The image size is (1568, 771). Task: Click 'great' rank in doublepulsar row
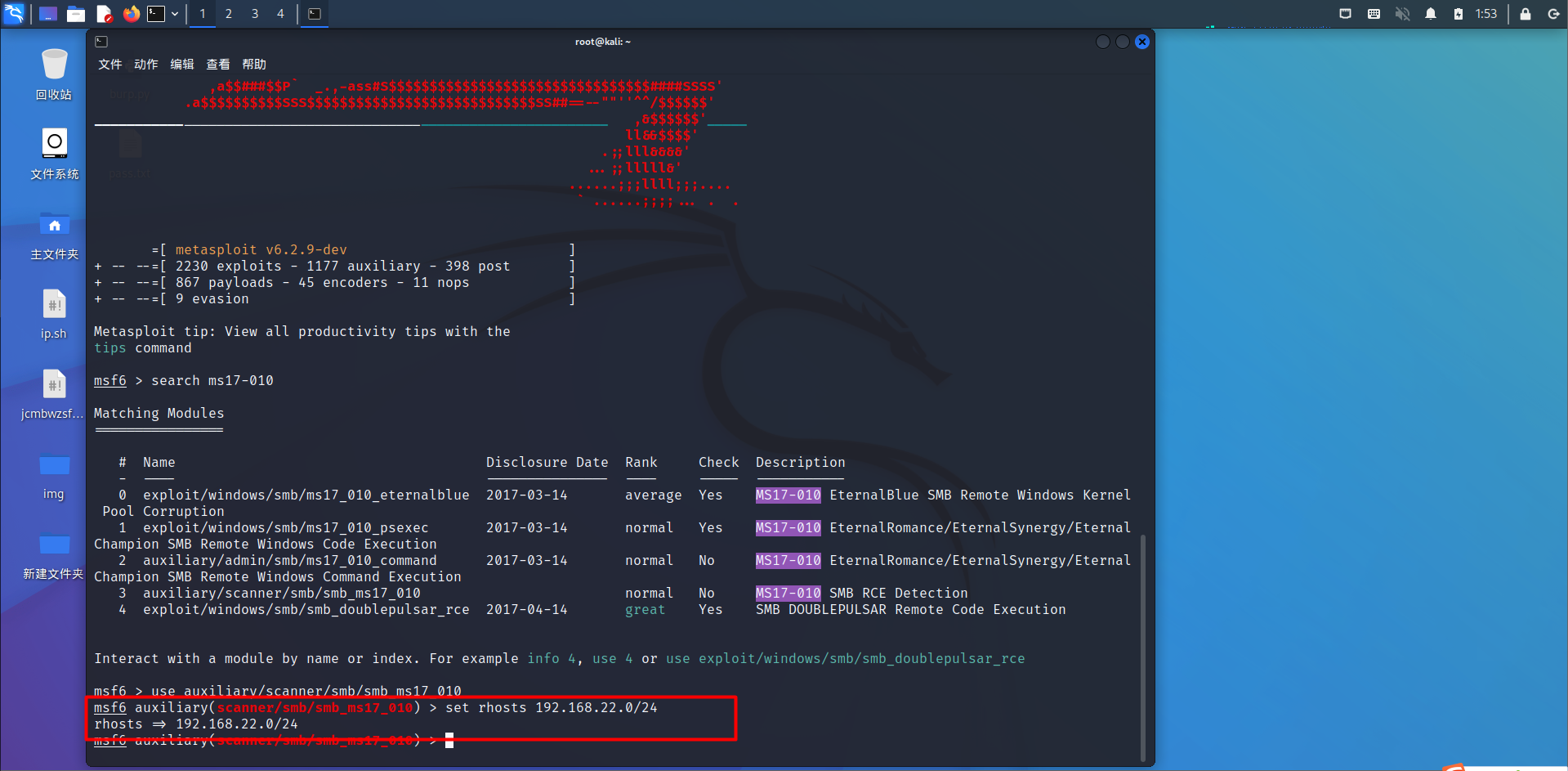(x=646, y=610)
